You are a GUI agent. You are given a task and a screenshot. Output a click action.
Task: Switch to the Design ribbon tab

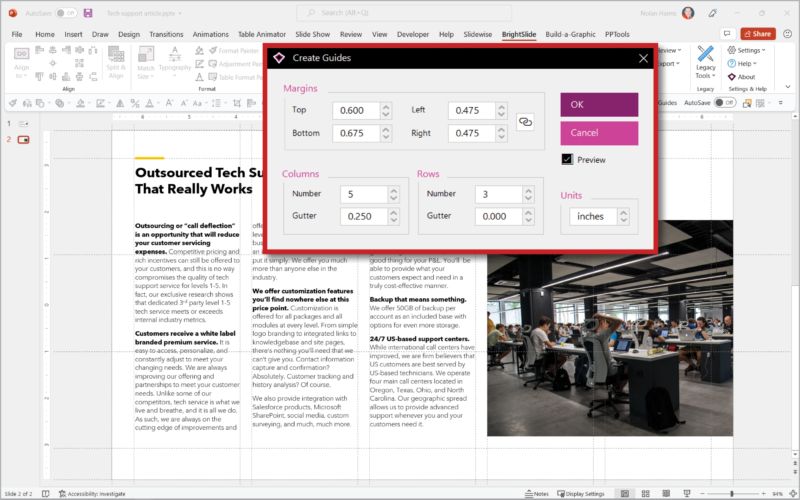(x=129, y=34)
